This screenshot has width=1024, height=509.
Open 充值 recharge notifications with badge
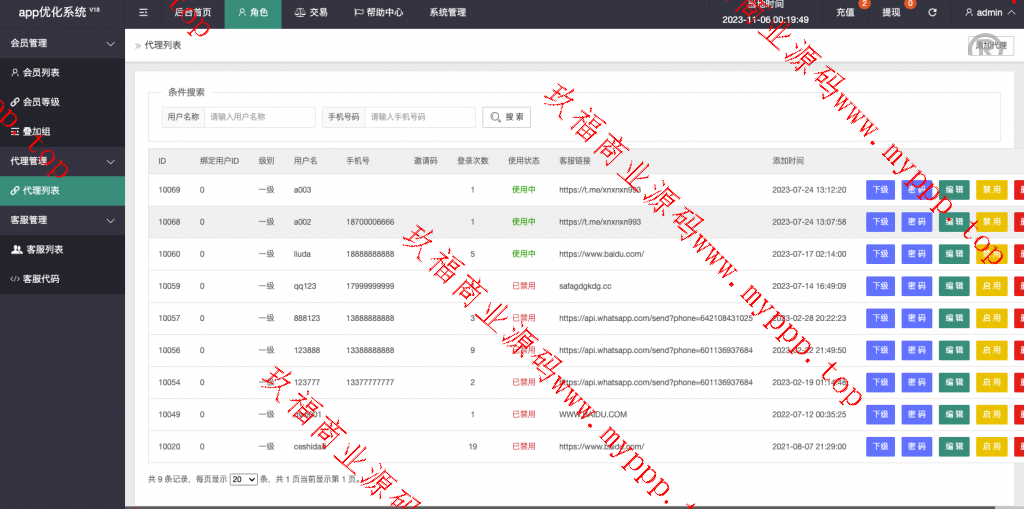coord(845,13)
